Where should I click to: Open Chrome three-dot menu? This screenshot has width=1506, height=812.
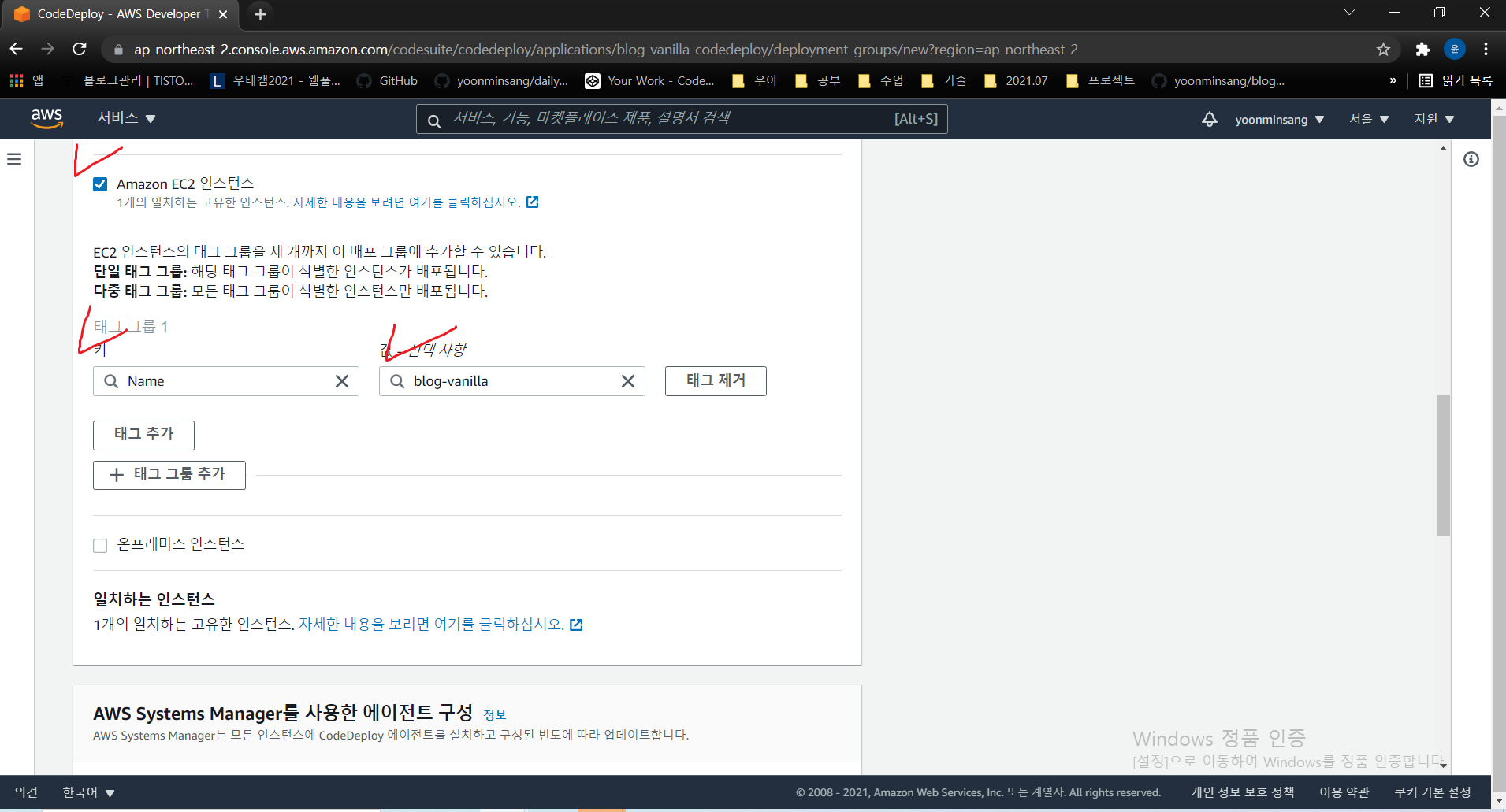click(1486, 50)
